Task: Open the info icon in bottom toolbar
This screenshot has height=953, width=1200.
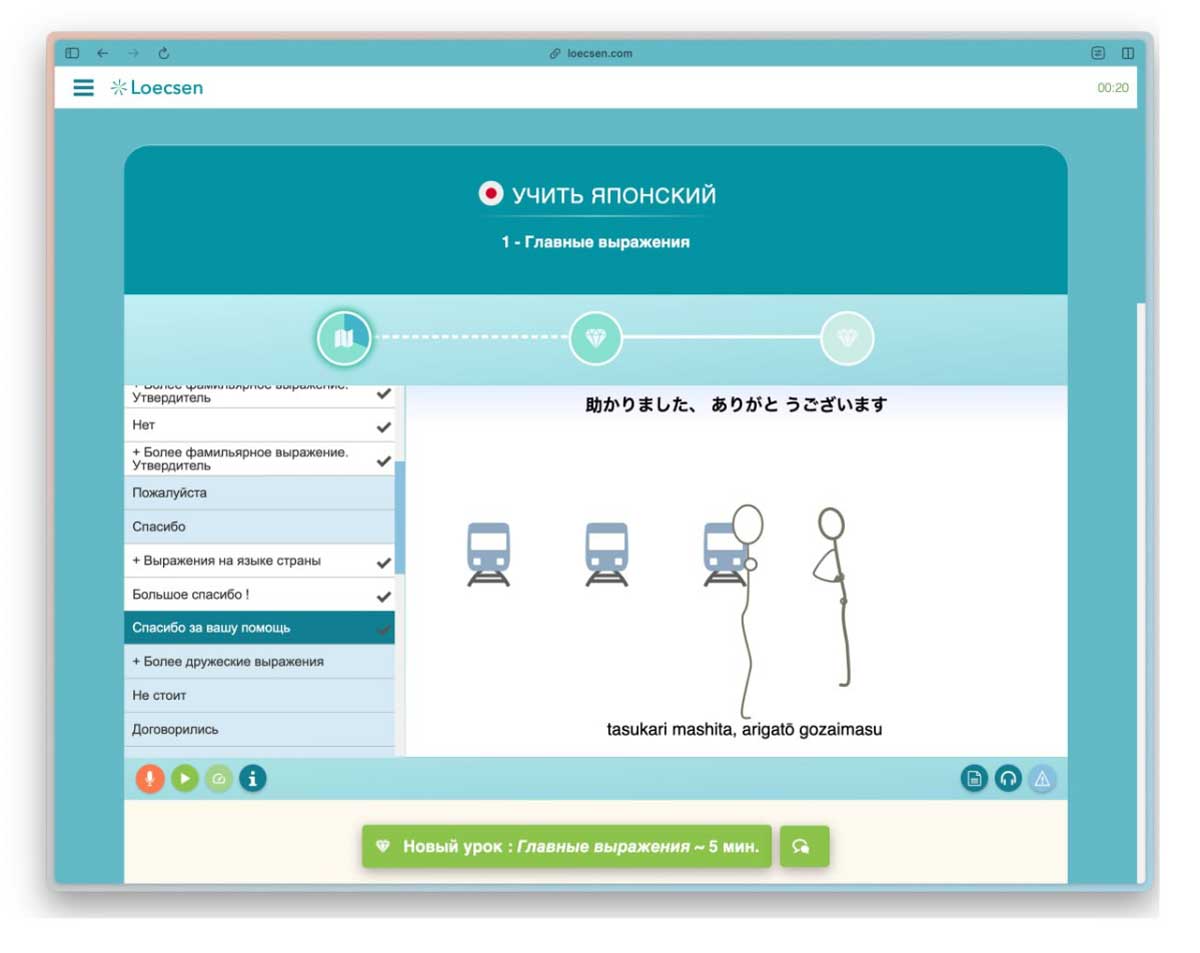Action: 253,778
